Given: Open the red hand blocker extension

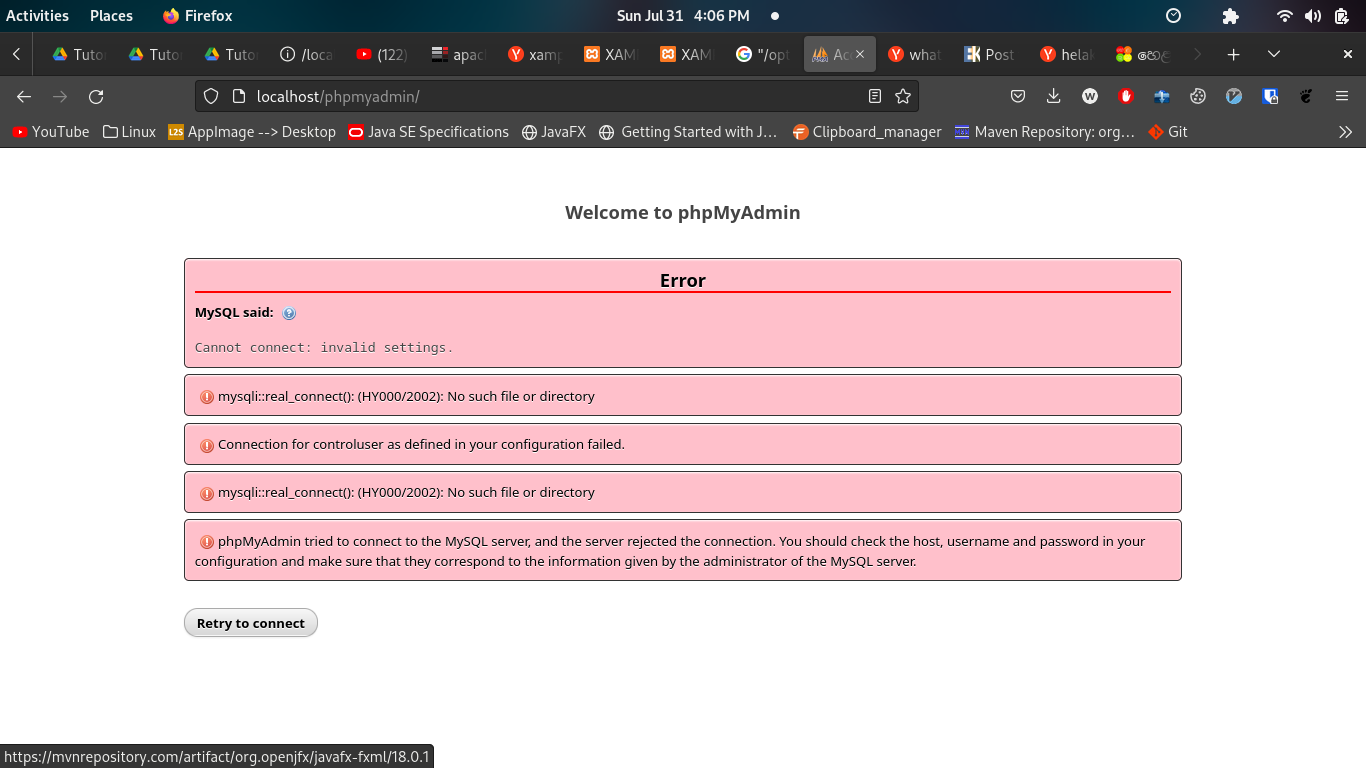Looking at the screenshot, I should pos(1126,96).
